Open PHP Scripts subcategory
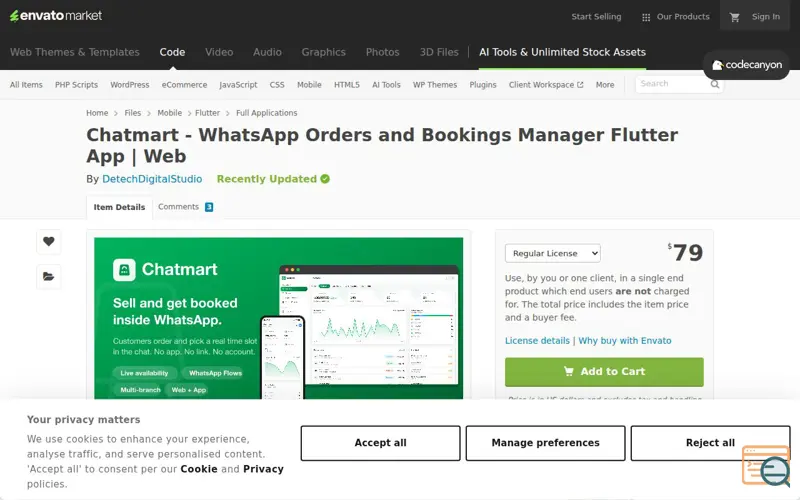 76,85
